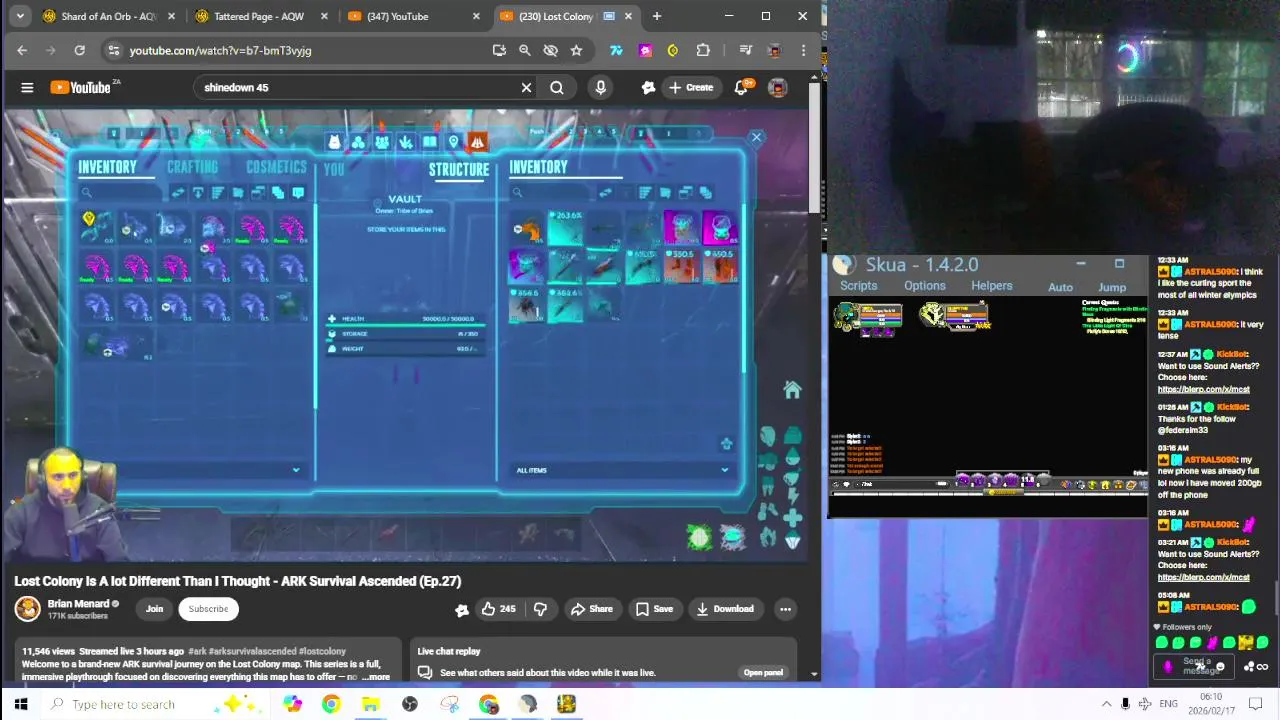This screenshot has width=1280, height=720.
Task: Open blerp.com link in 12:37 AM message
Action: [1204, 389]
